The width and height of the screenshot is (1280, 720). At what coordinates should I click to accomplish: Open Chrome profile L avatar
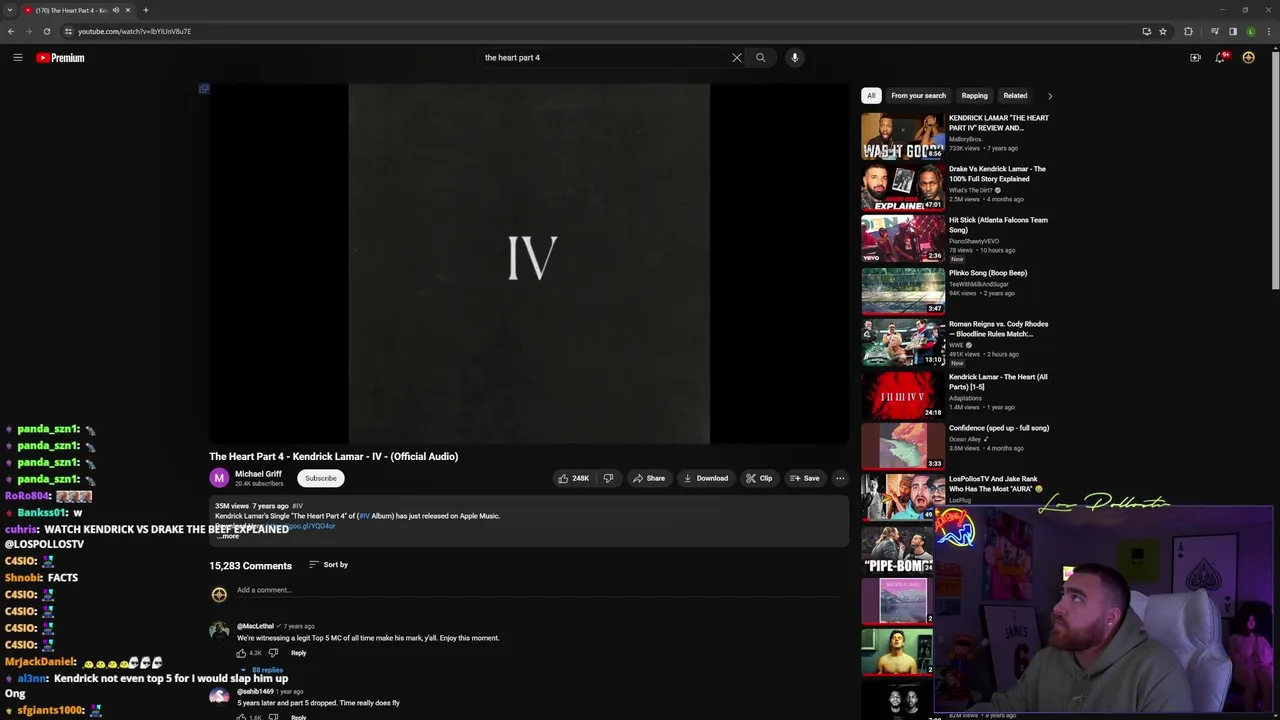coord(1251,31)
